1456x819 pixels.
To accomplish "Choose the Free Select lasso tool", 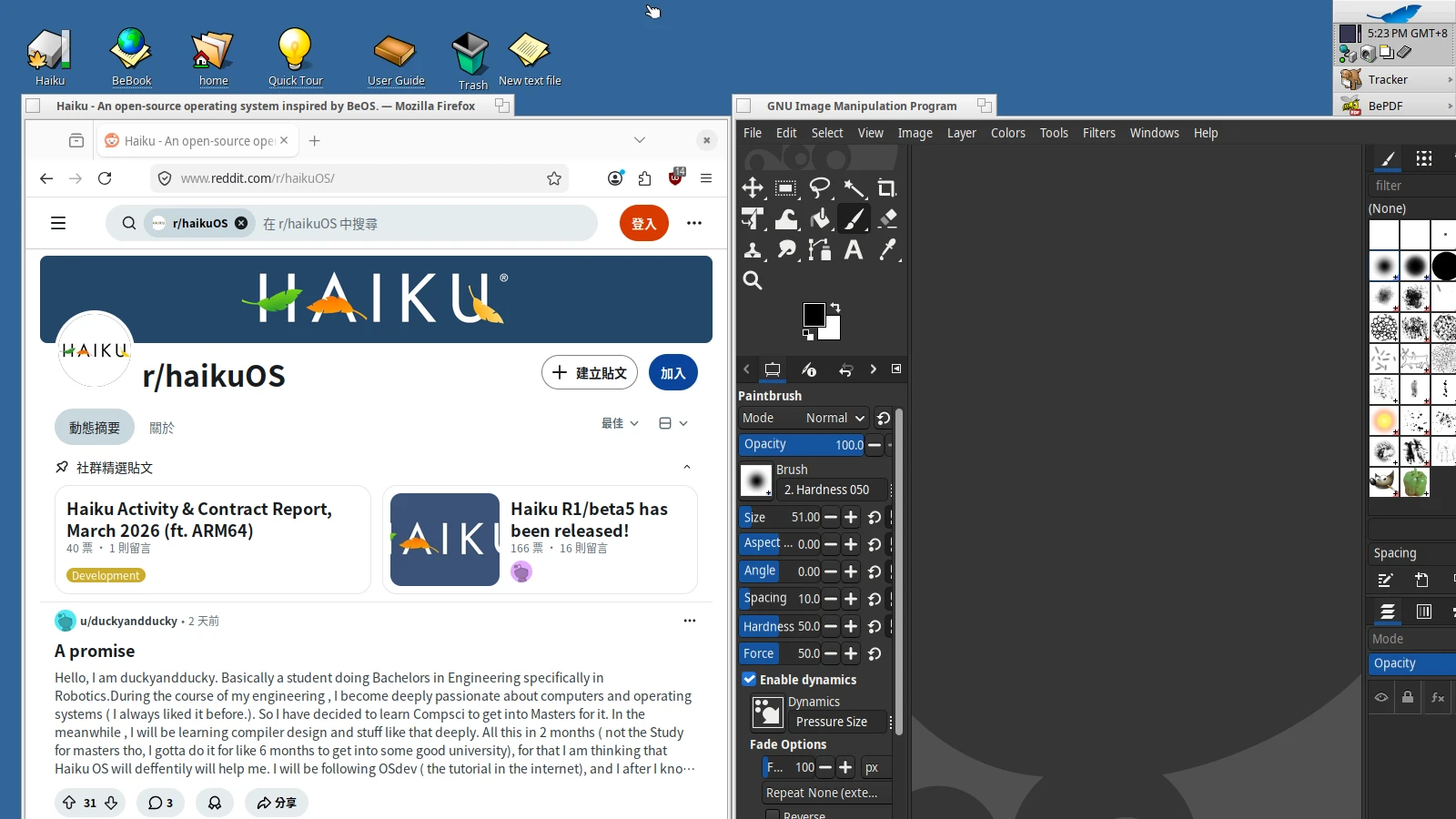I will pos(820,188).
